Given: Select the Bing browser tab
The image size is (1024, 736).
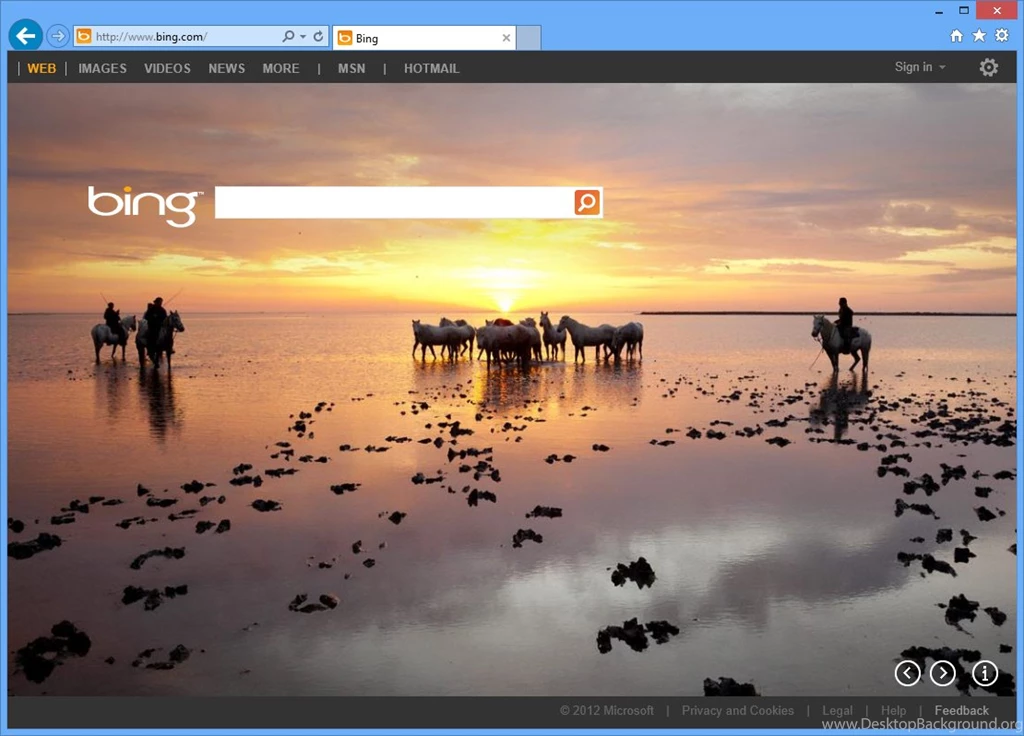Looking at the screenshot, I should pos(420,37).
